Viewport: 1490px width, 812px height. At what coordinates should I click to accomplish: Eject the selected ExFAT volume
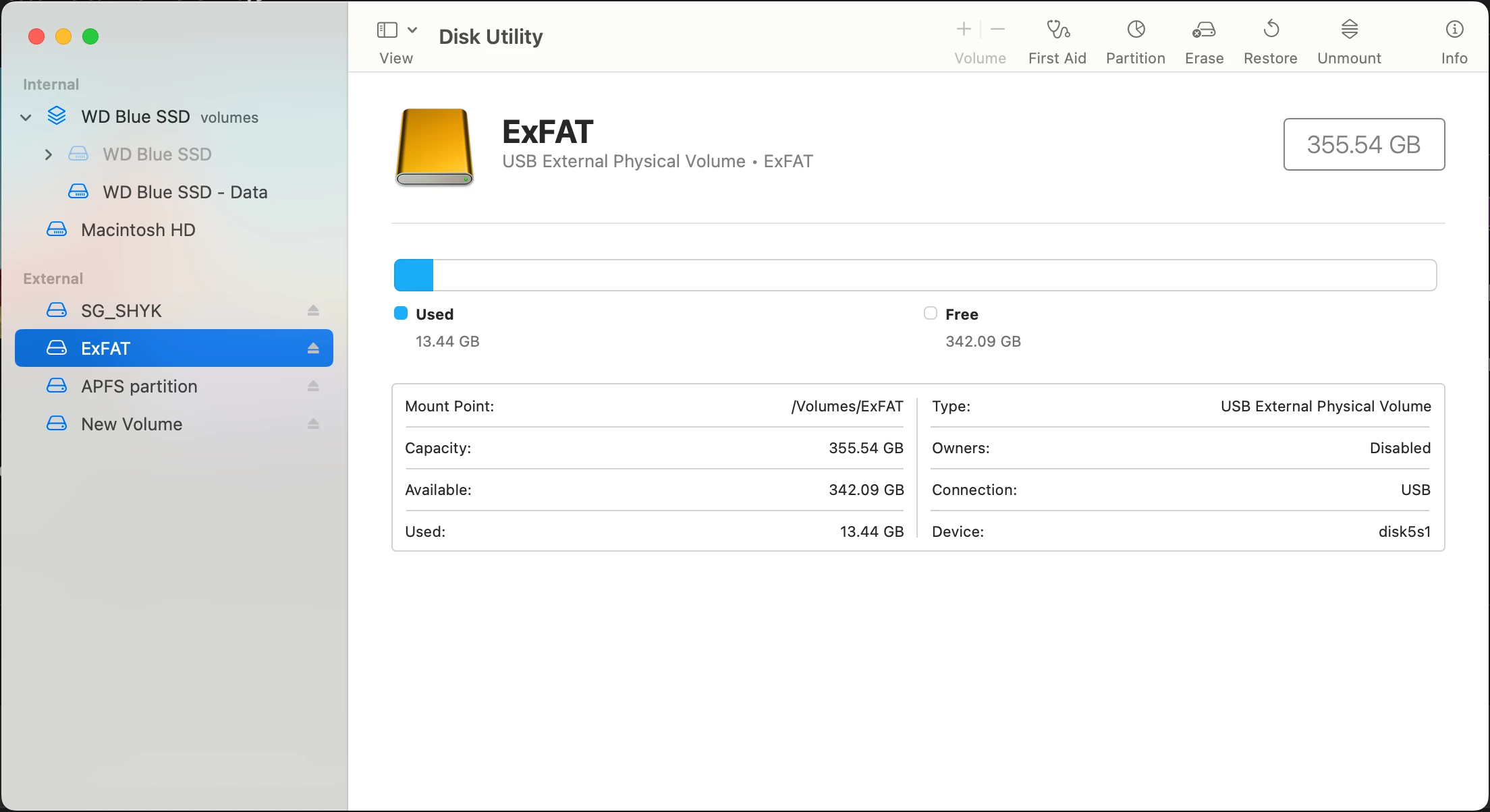pos(313,349)
